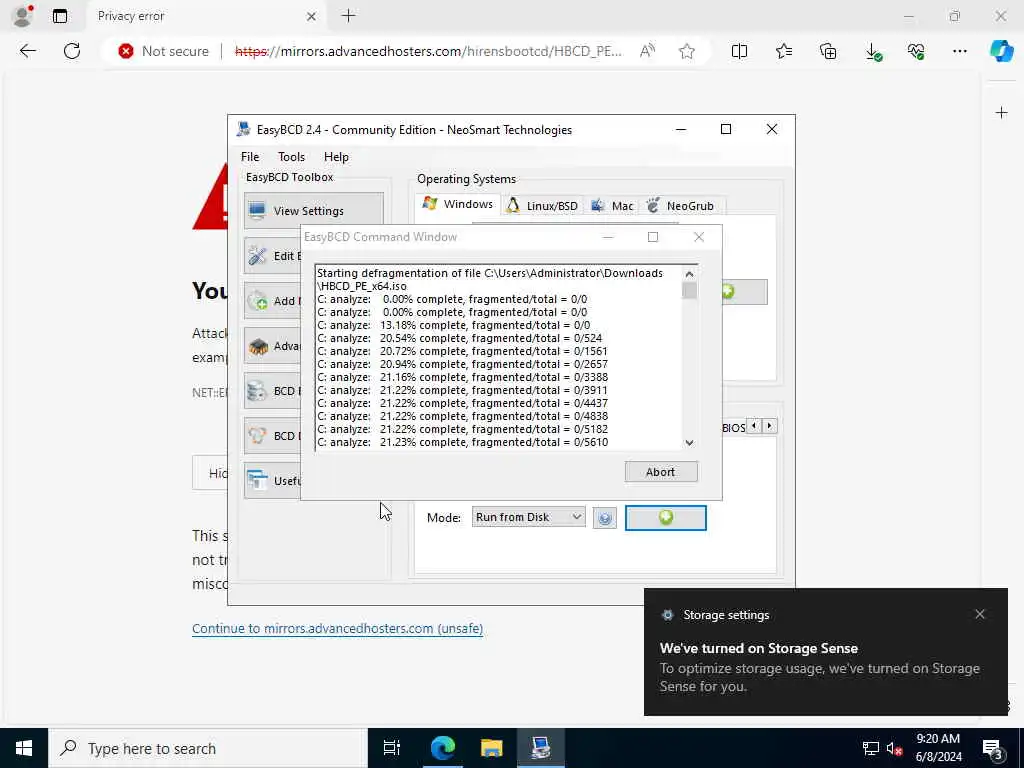Open the Edge browser taskbar icon

442,748
